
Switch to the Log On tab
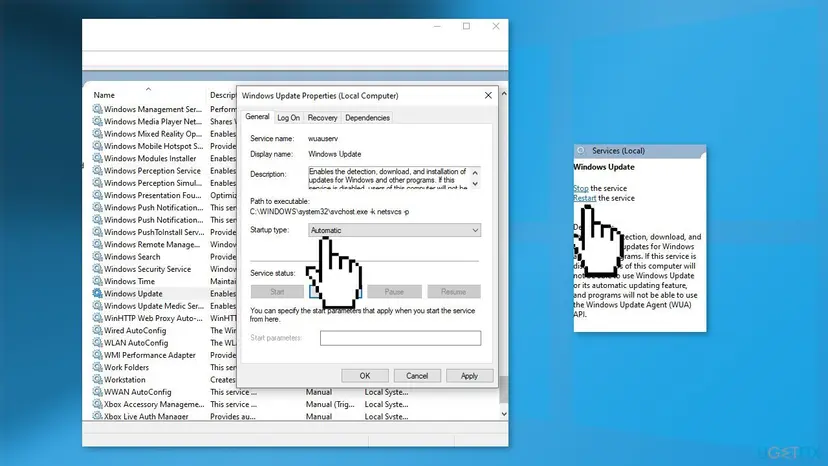pyautogui.click(x=288, y=118)
